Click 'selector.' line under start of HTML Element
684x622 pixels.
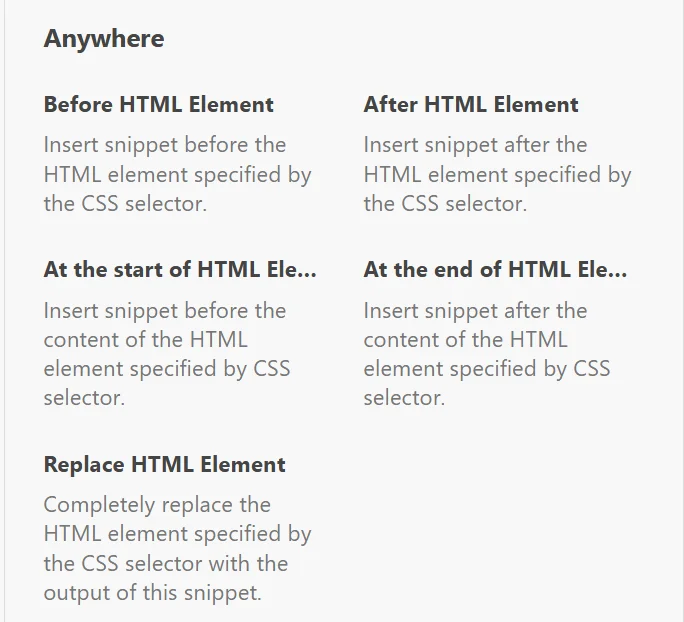[x=84, y=398]
